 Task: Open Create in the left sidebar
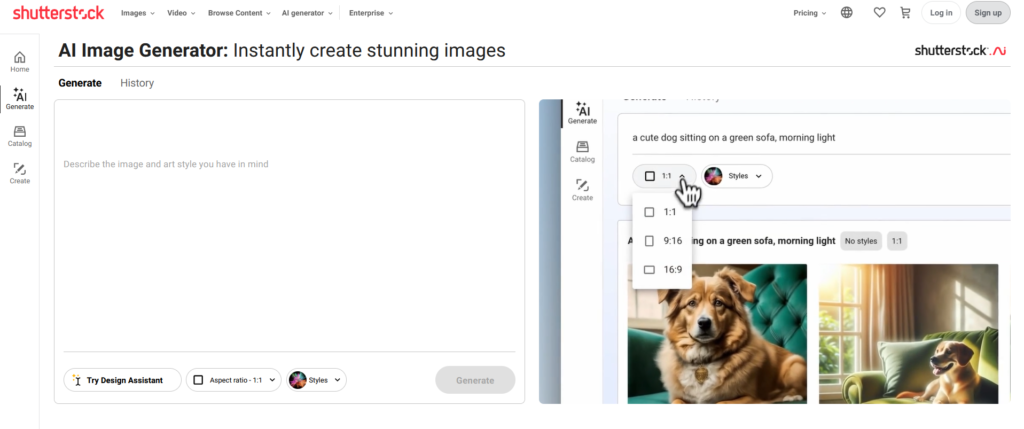click(x=20, y=173)
